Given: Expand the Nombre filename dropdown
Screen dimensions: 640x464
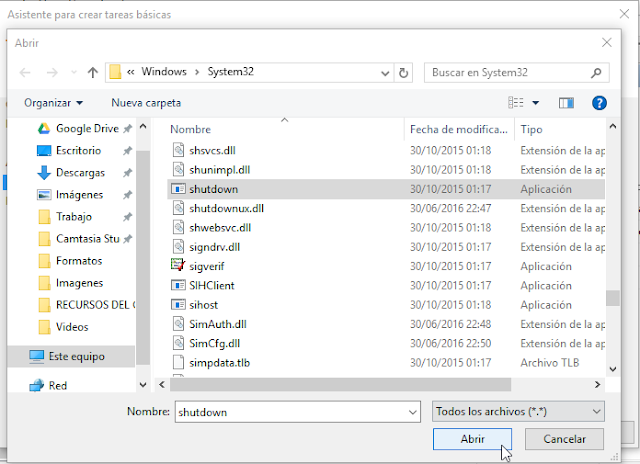Looking at the screenshot, I should 413,412.
